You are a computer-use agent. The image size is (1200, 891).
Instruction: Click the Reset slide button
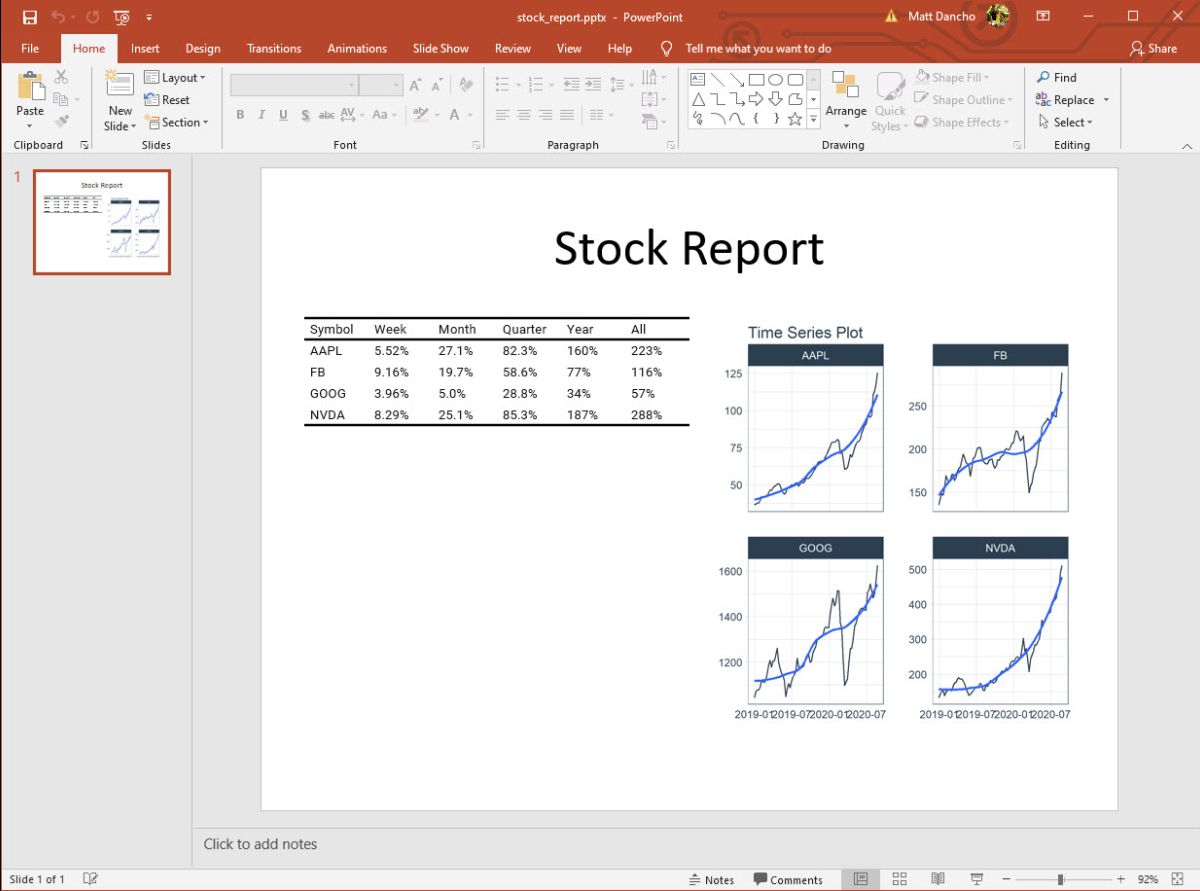coord(167,100)
